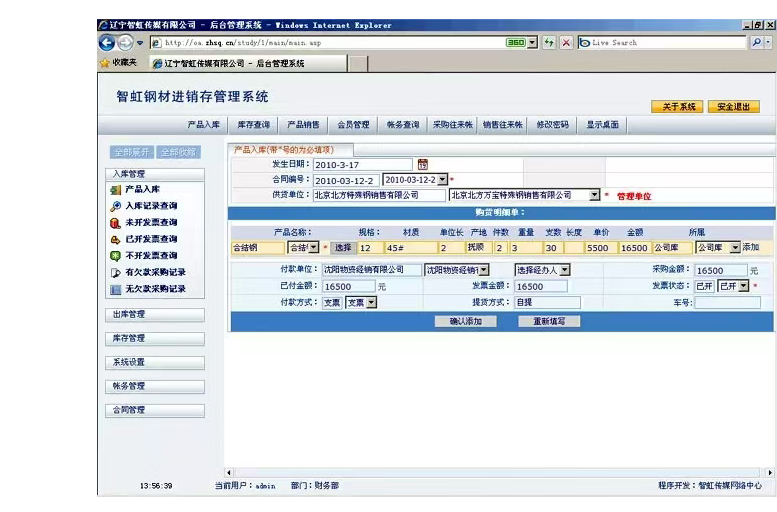Open the 库存查询 top menu item

[253, 125]
